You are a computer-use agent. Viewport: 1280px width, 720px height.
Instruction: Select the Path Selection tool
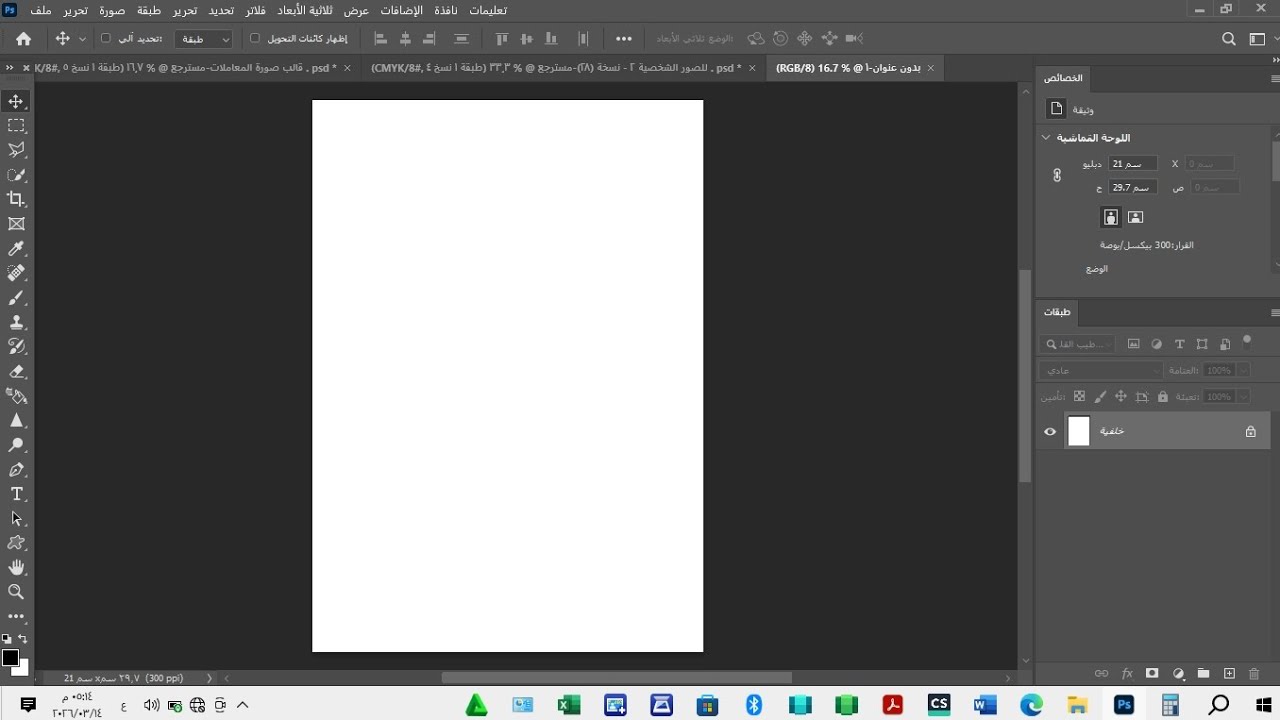tap(16, 519)
